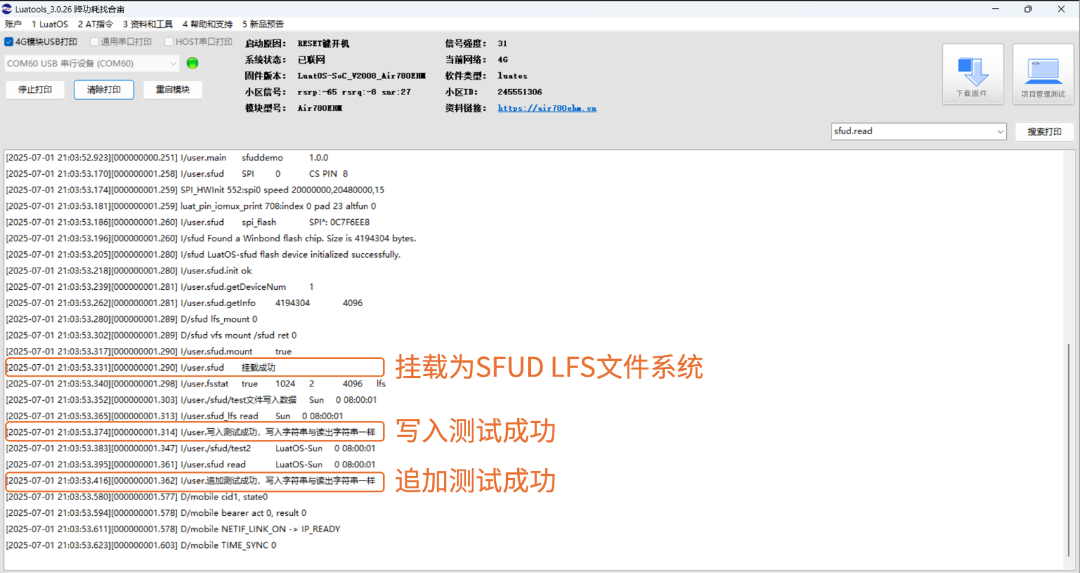Image resolution: width=1080 pixels, height=573 pixels.
Task: Click log line 'I/user.sfud.getDeviceNum 1'
Action: (x=160, y=286)
